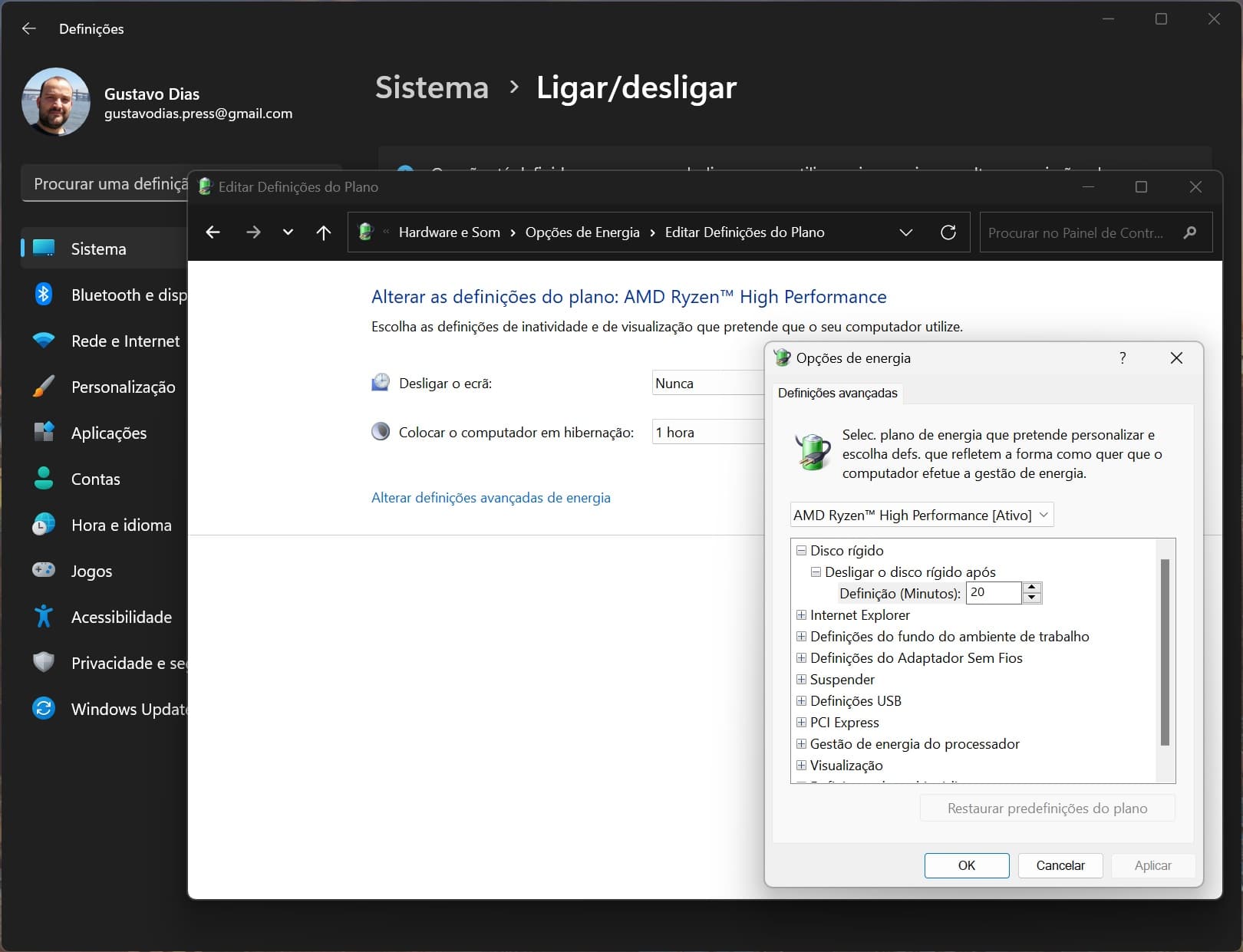Image resolution: width=1243 pixels, height=952 pixels.
Task: Click up arrow in Control Panel toolbar
Action: click(x=324, y=232)
